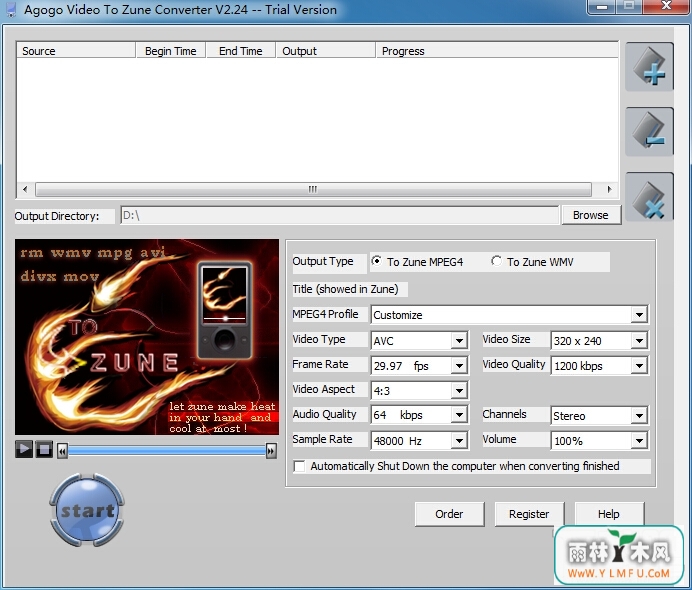The width and height of the screenshot is (692, 590).
Task: Click the add video file icon
Action: coord(649,67)
